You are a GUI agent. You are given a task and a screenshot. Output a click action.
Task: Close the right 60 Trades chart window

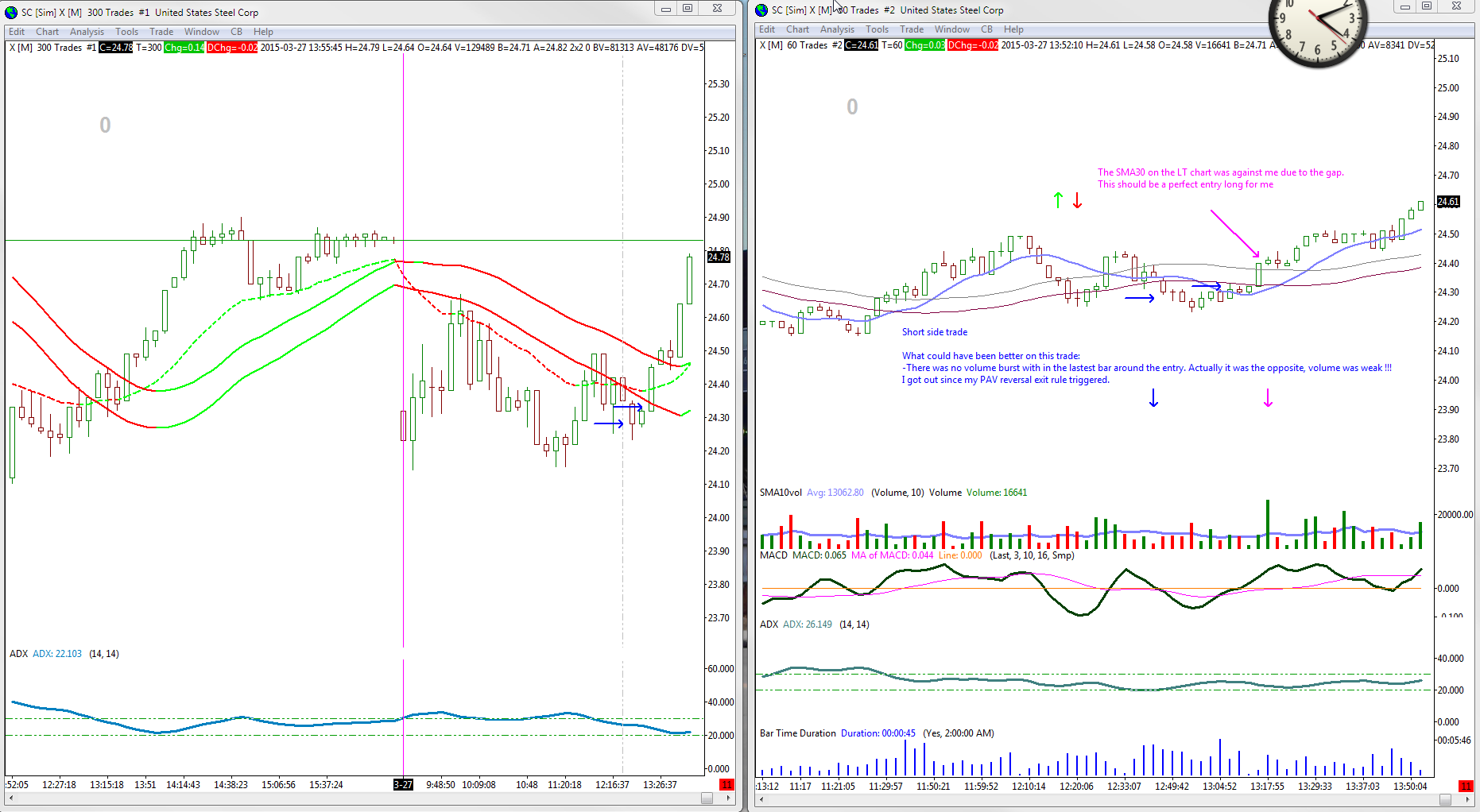tap(1456, 6)
